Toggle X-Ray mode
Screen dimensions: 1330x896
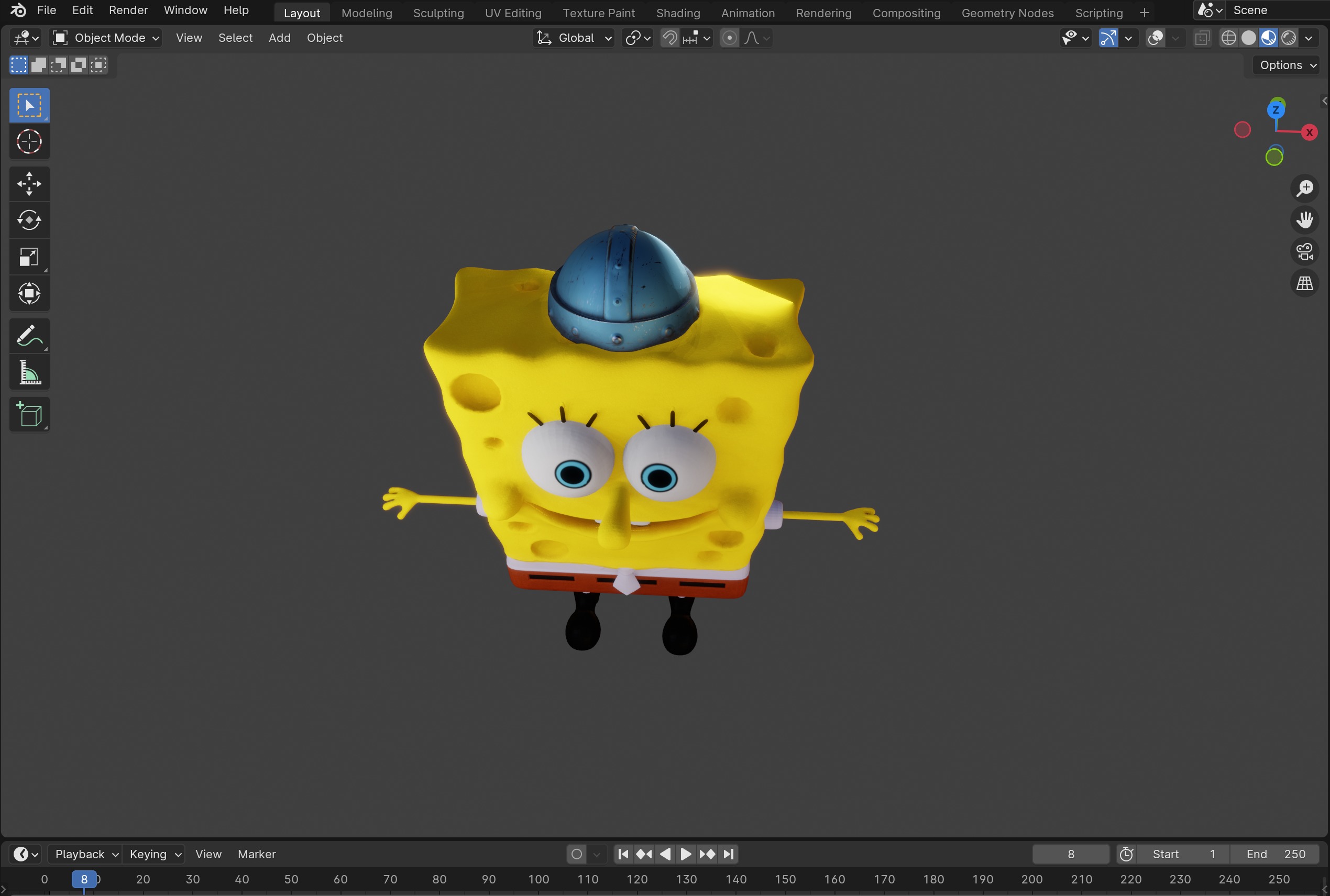coord(1202,38)
